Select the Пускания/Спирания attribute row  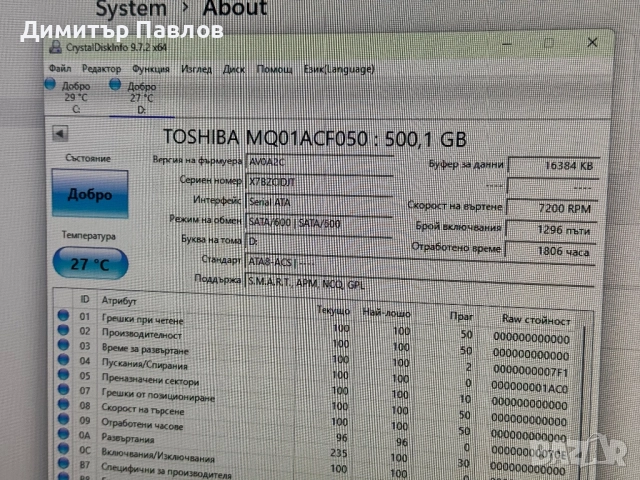pyautogui.click(x=314, y=373)
